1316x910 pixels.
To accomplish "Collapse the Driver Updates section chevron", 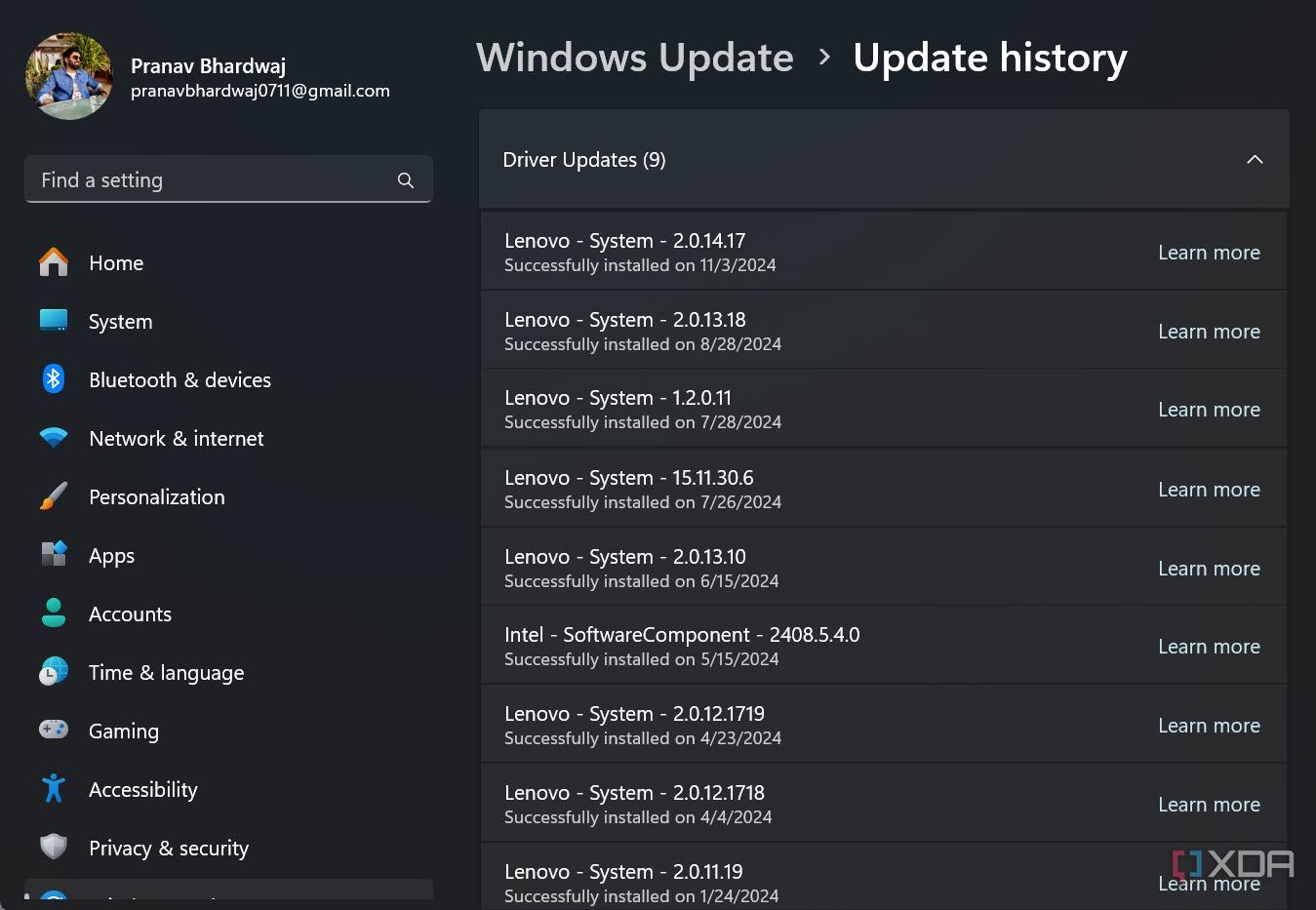I will (x=1255, y=159).
